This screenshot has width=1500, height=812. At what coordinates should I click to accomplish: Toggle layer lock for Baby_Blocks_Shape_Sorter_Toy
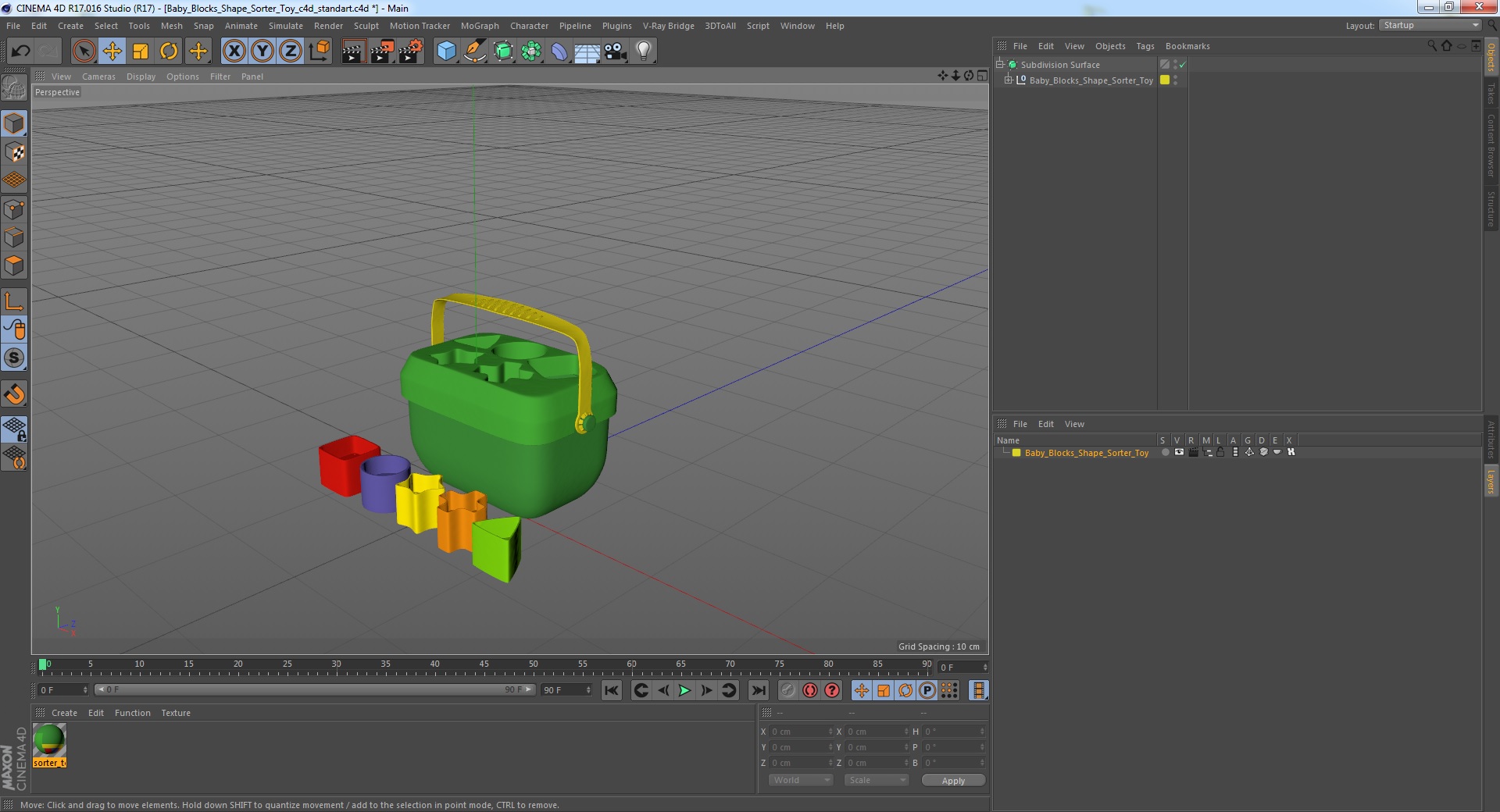[1220, 452]
